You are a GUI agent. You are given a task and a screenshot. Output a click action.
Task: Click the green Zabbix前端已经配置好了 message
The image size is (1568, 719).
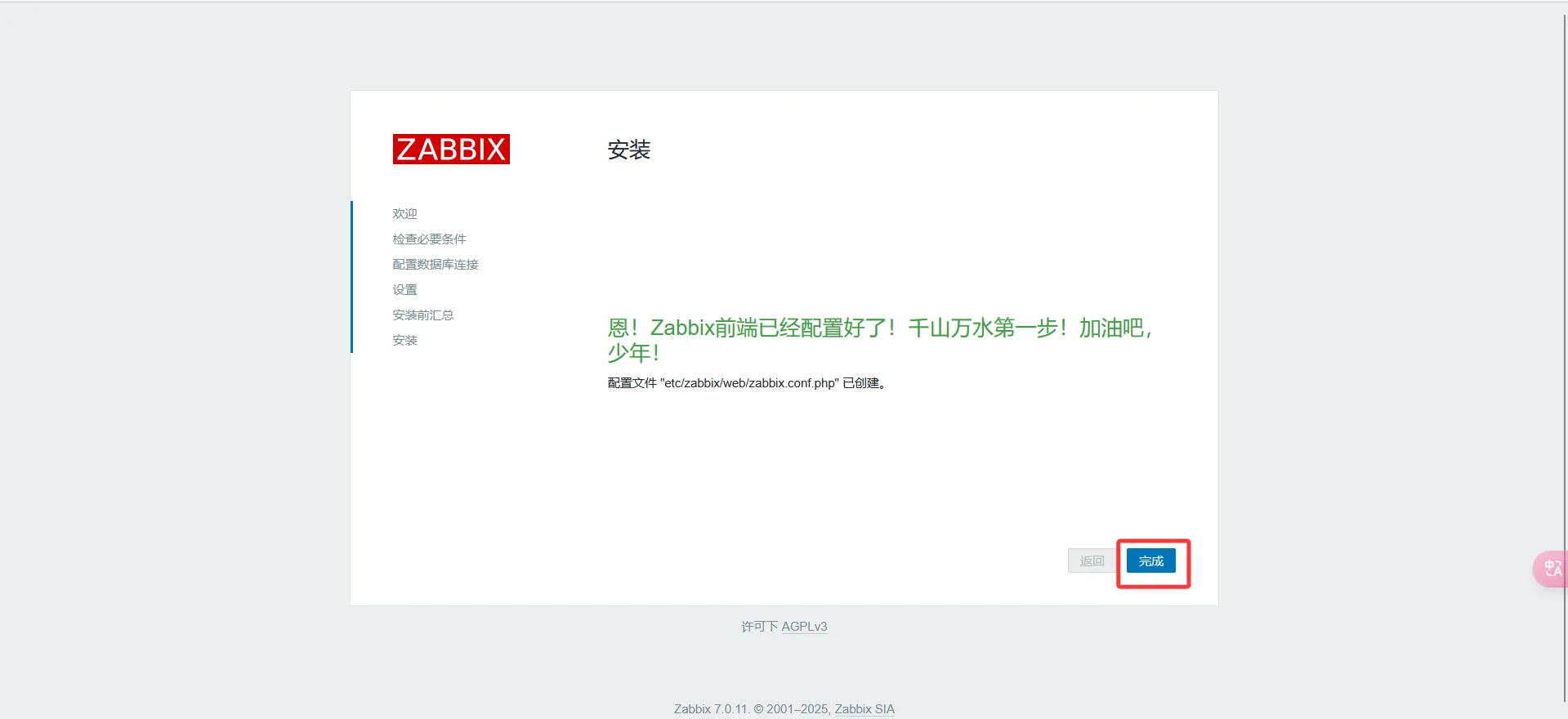click(x=881, y=340)
